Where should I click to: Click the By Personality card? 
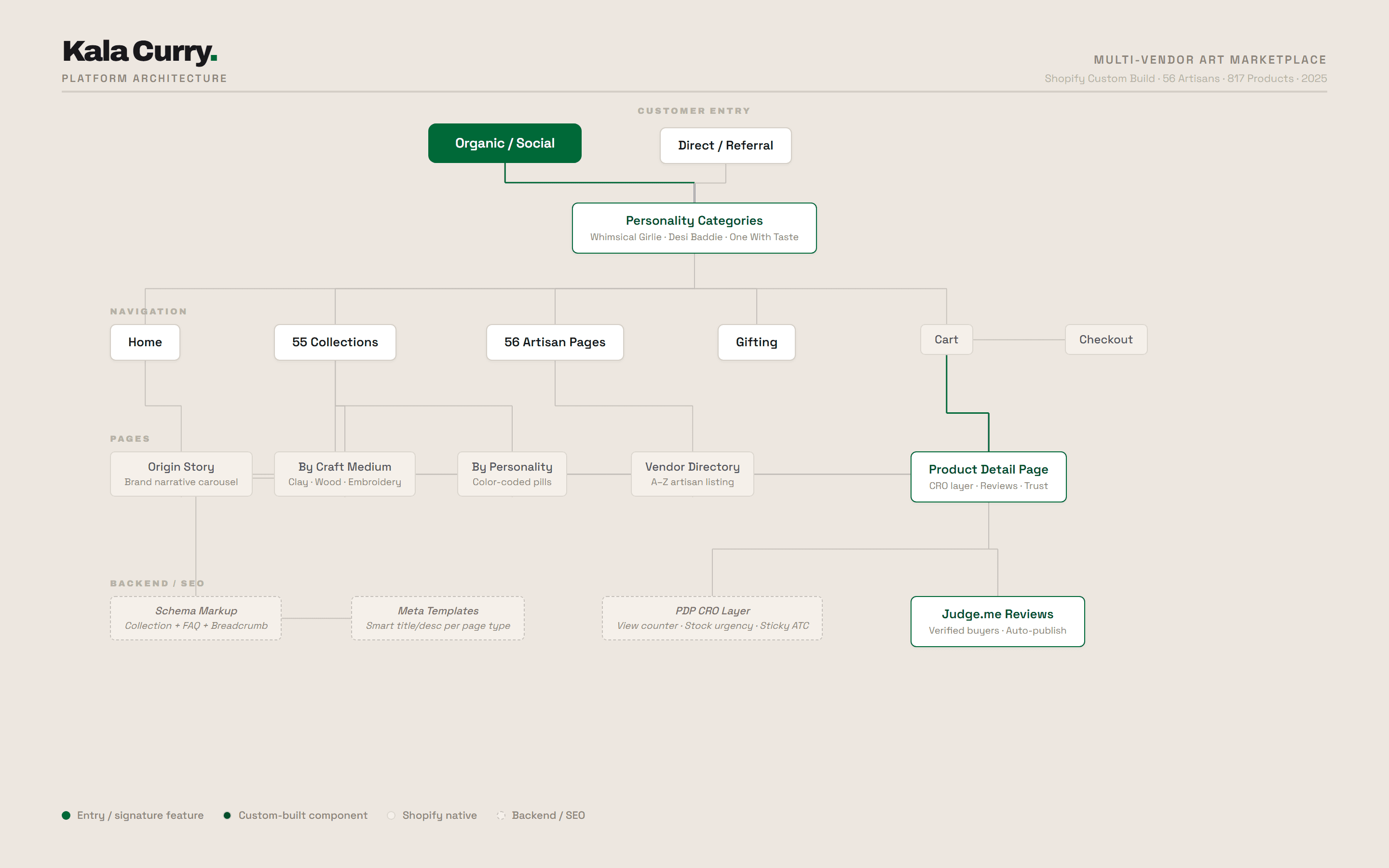click(511, 474)
